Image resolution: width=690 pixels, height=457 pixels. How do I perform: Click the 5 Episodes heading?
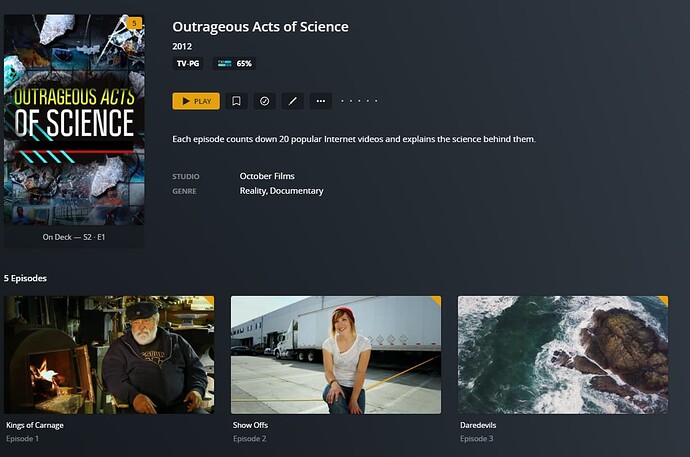[25, 278]
